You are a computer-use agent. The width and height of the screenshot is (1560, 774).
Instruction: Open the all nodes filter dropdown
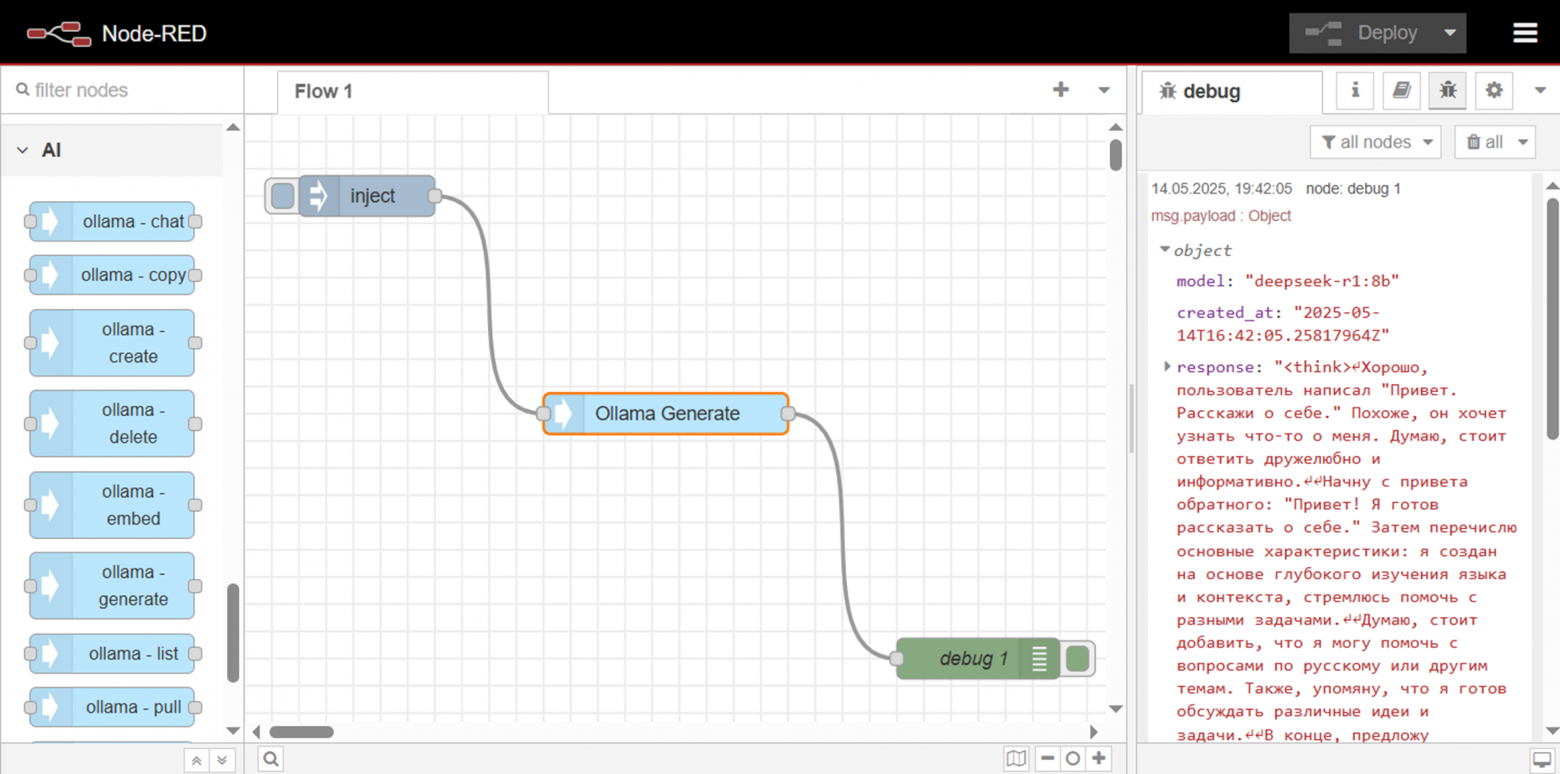[x=1375, y=142]
